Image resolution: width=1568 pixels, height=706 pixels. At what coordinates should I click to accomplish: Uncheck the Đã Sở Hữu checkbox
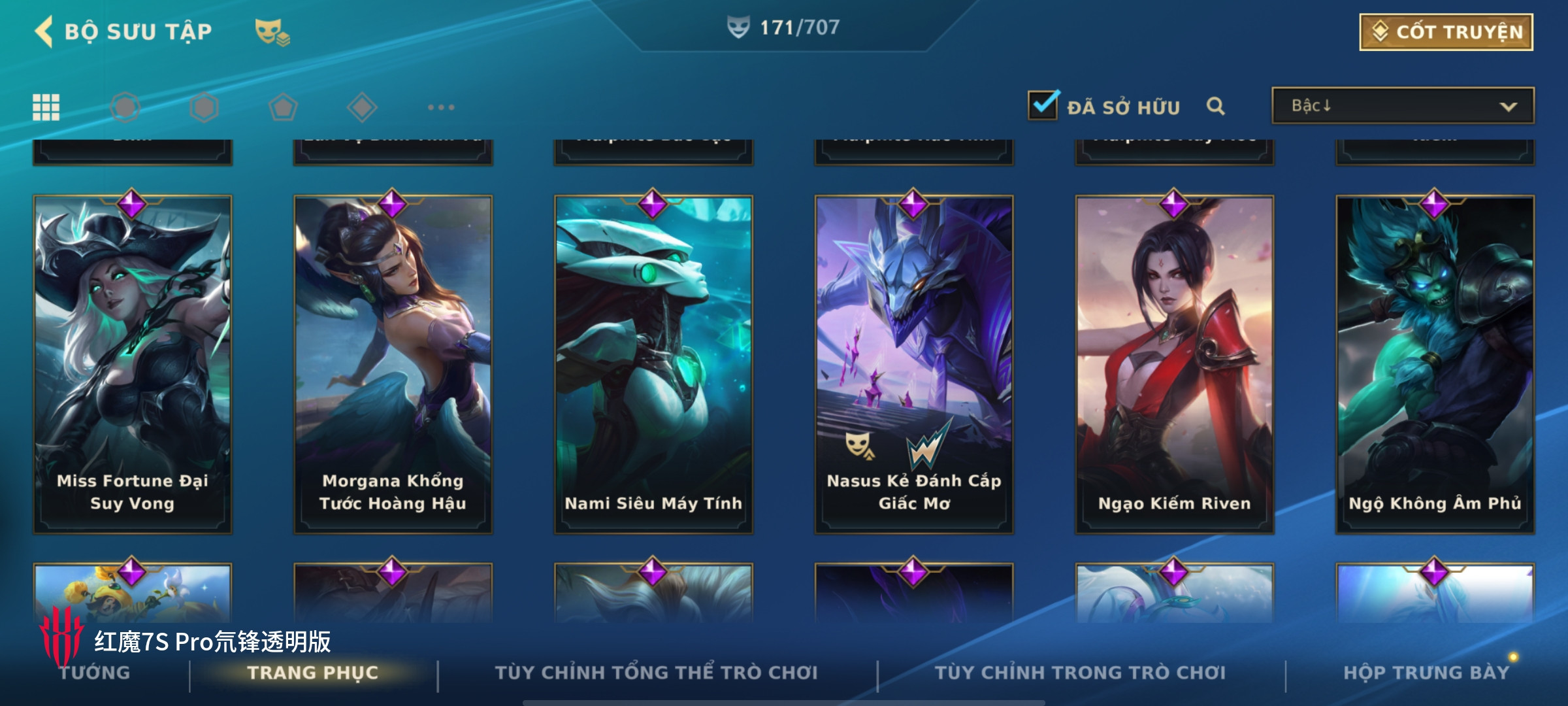coord(1043,105)
